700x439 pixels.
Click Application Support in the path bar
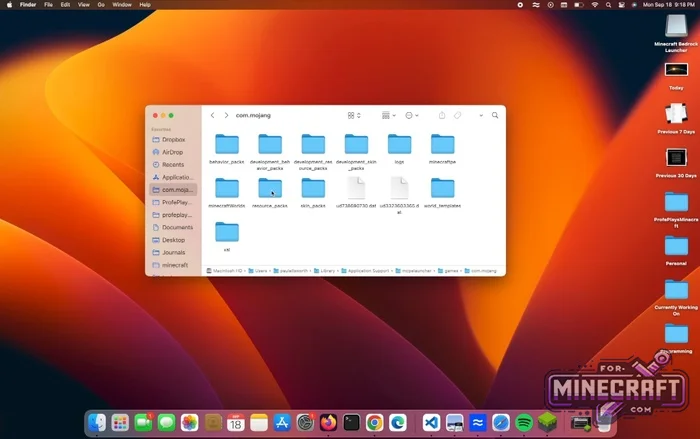365,271
